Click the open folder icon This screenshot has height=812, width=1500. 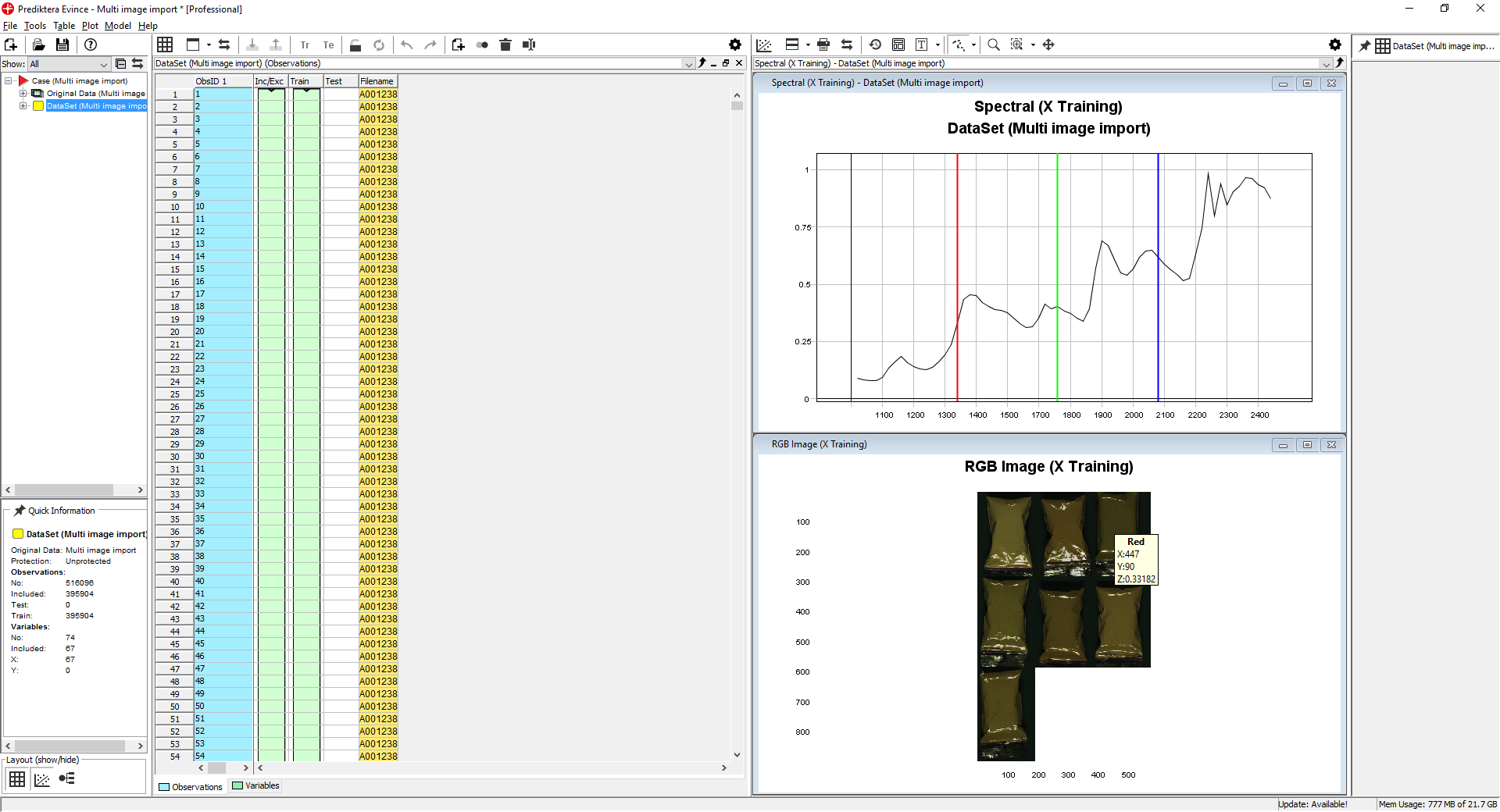tap(38, 45)
